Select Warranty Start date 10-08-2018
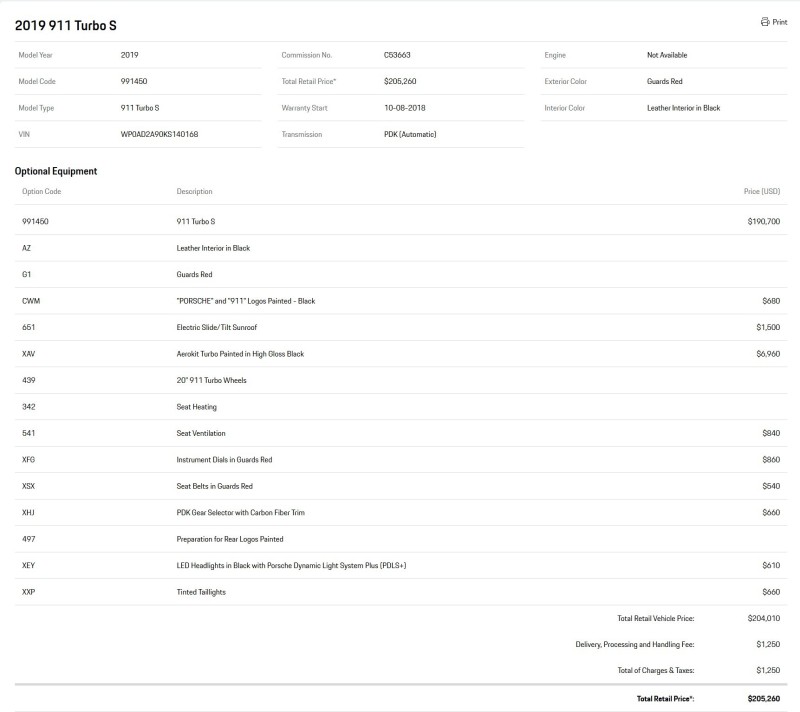Image resolution: width=800 pixels, height=712 pixels. pyautogui.click(x=405, y=108)
